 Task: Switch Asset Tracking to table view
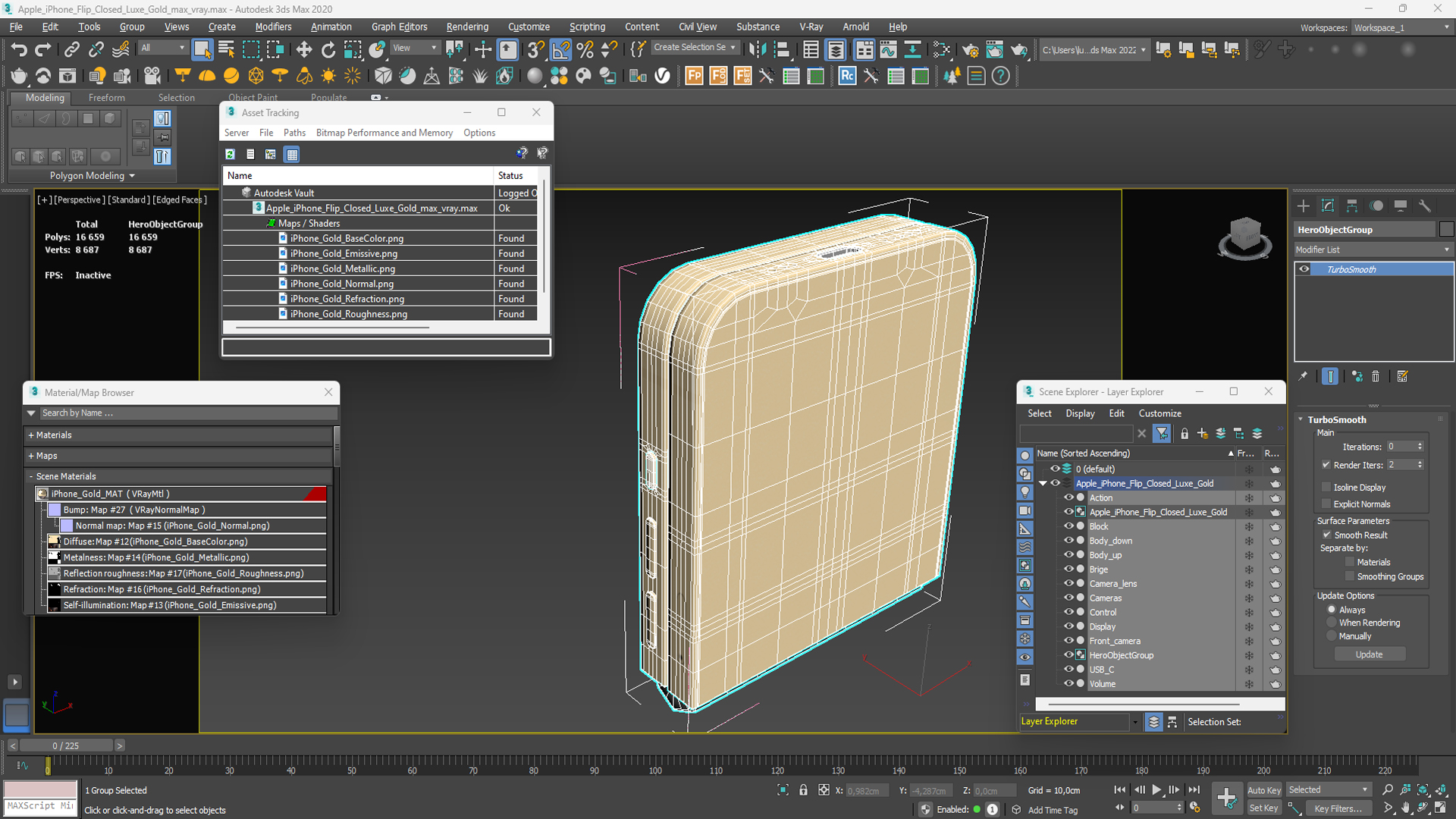point(292,154)
